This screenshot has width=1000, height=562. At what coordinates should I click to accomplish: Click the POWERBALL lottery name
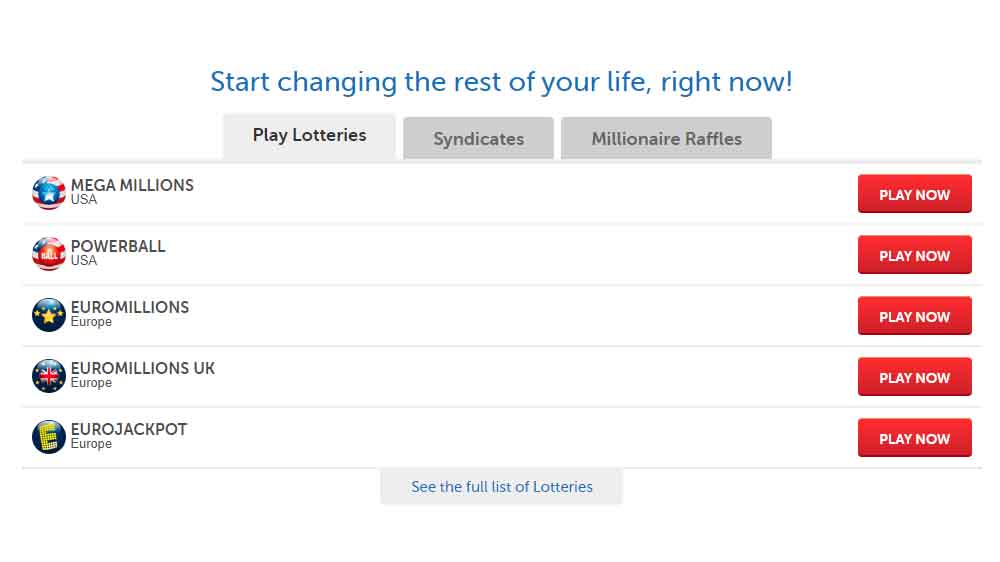click(118, 246)
